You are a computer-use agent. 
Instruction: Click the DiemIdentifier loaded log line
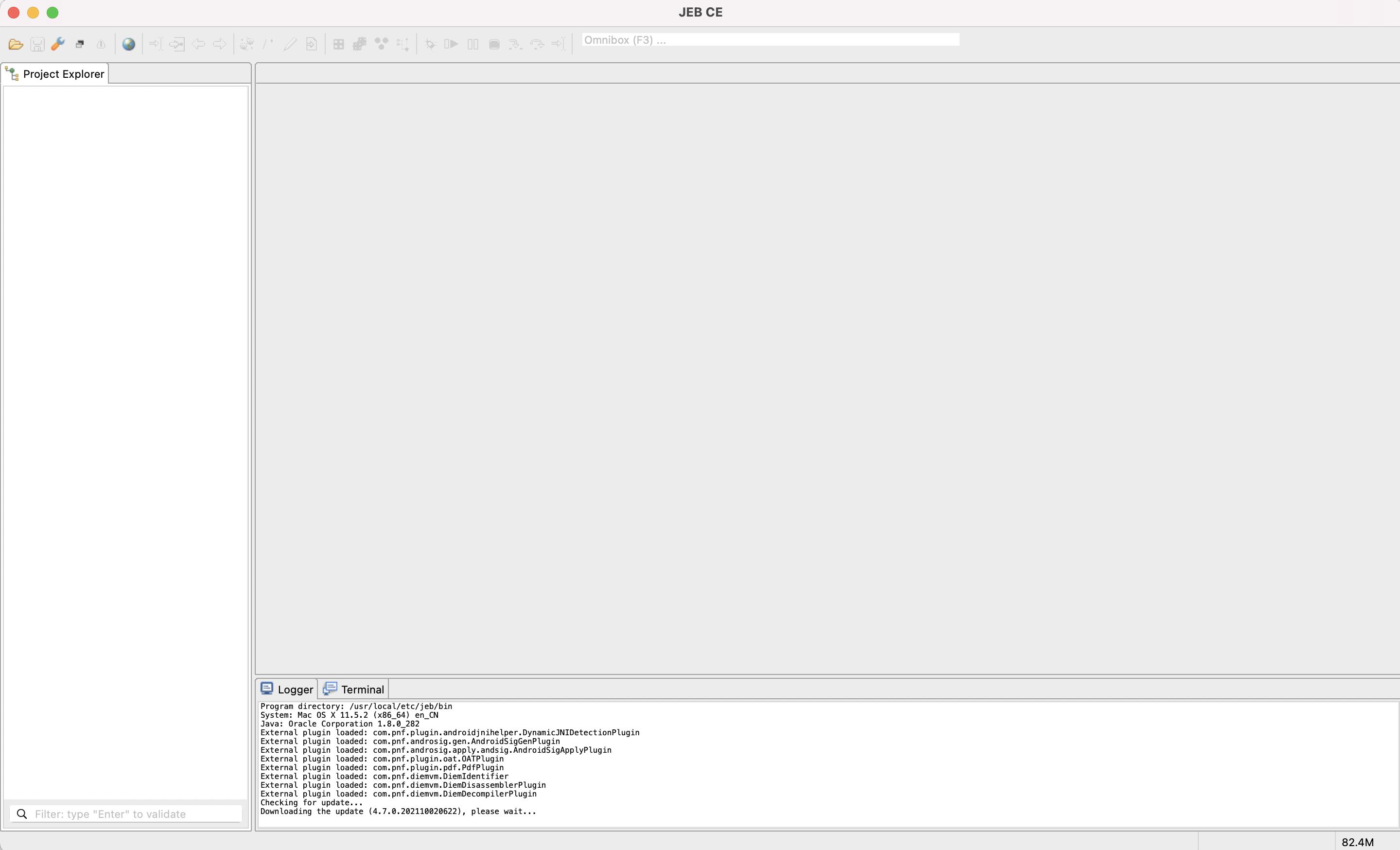[x=385, y=777]
